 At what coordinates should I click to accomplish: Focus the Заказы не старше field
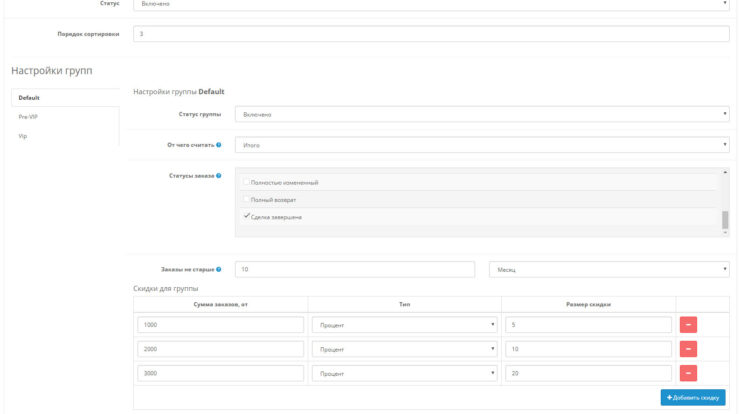pos(355,270)
